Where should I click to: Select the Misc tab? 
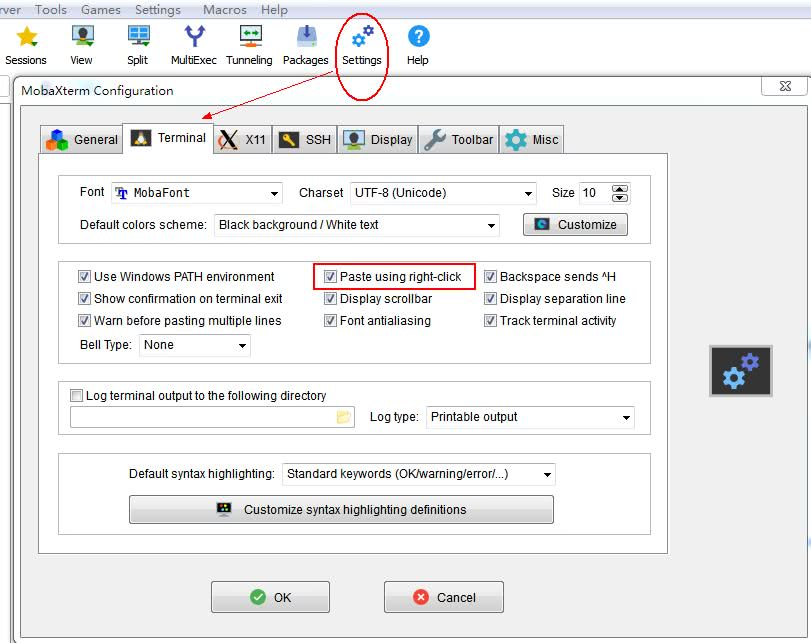point(531,140)
